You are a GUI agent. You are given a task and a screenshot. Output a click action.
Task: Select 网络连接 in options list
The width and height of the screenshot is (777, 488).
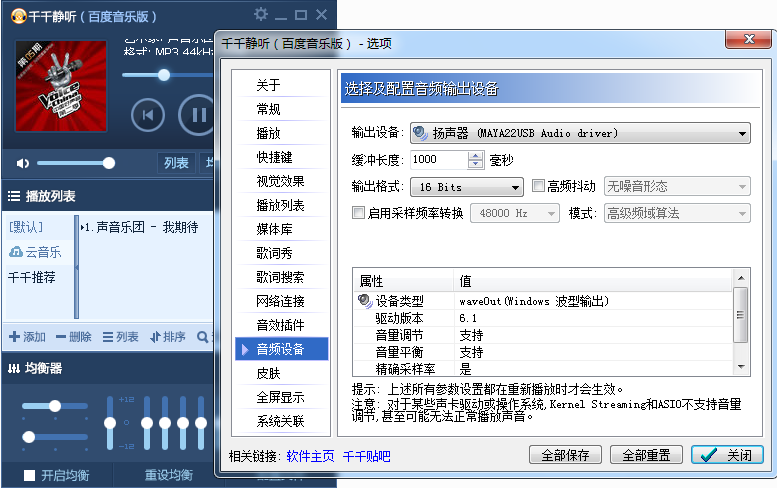tap(281, 301)
